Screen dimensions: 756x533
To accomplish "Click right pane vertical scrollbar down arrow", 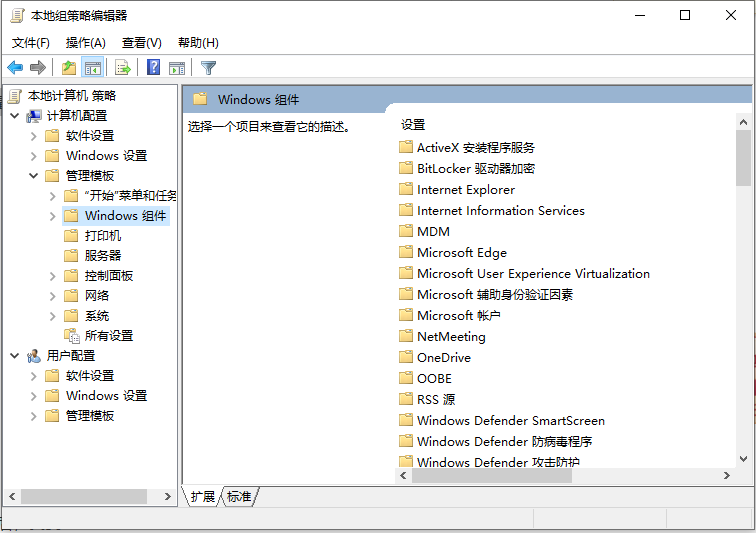I will (x=743, y=459).
